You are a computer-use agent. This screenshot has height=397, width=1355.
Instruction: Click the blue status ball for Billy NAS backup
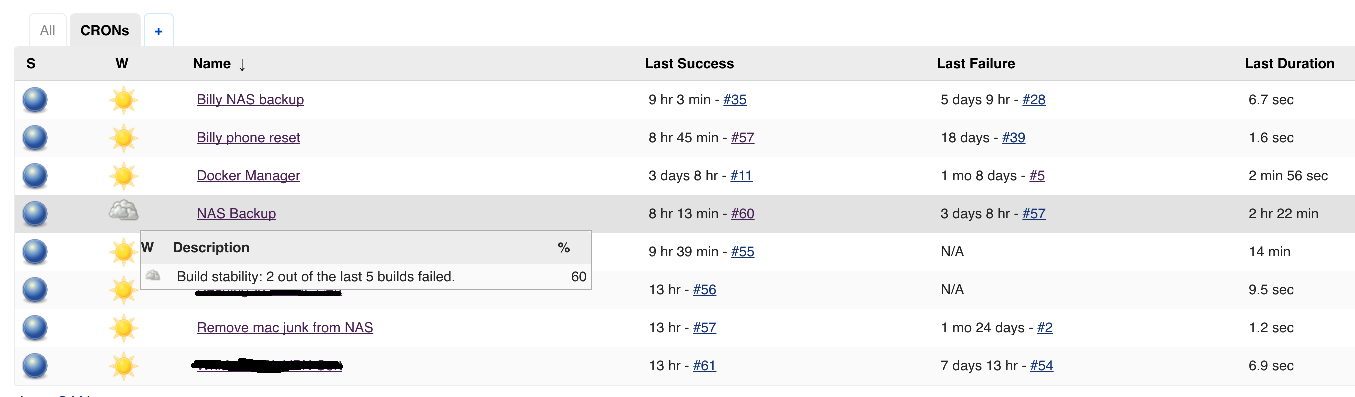(35, 100)
